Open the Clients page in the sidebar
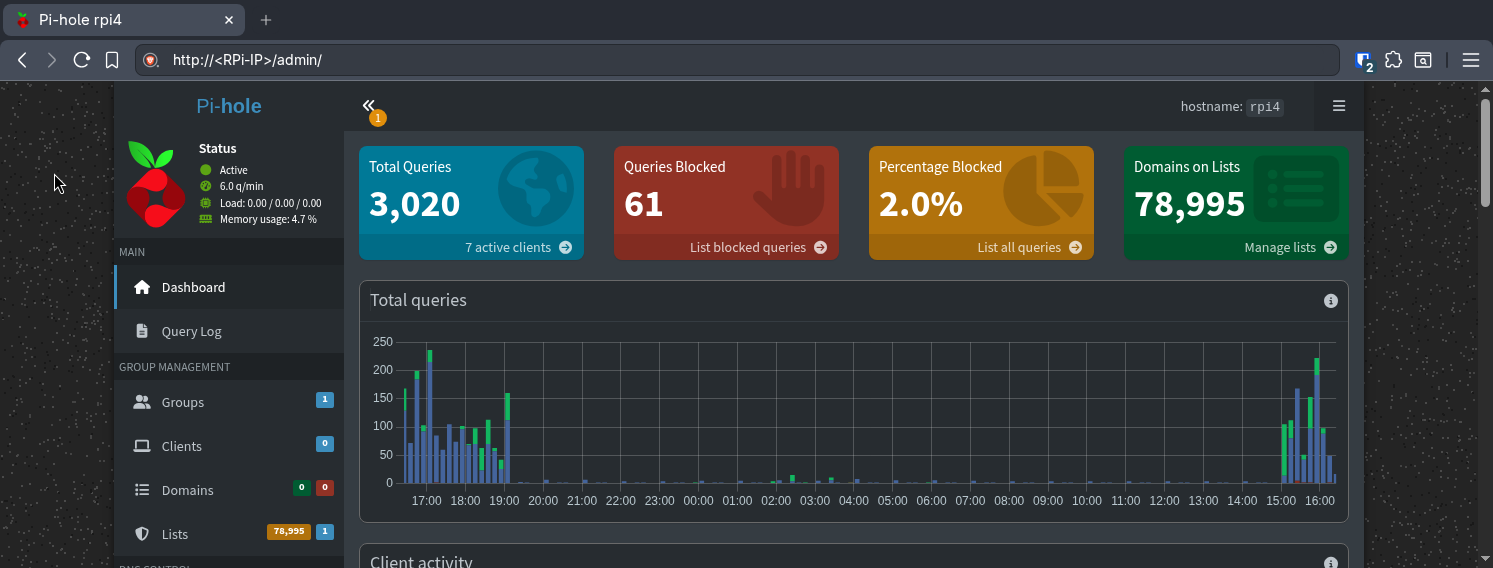The image size is (1493, 568). (181, 446)
